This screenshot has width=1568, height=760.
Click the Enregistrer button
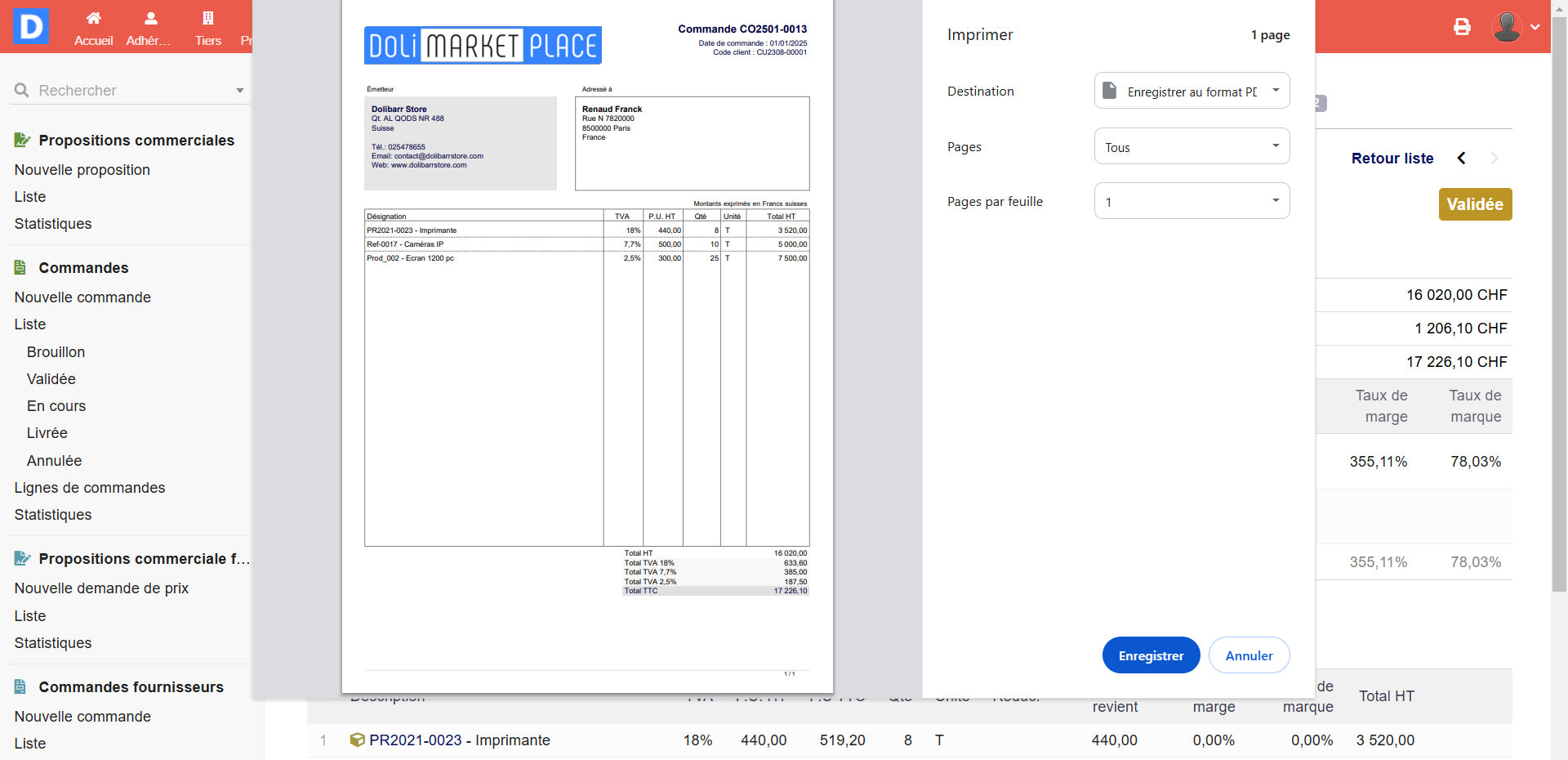point(1151,655)
